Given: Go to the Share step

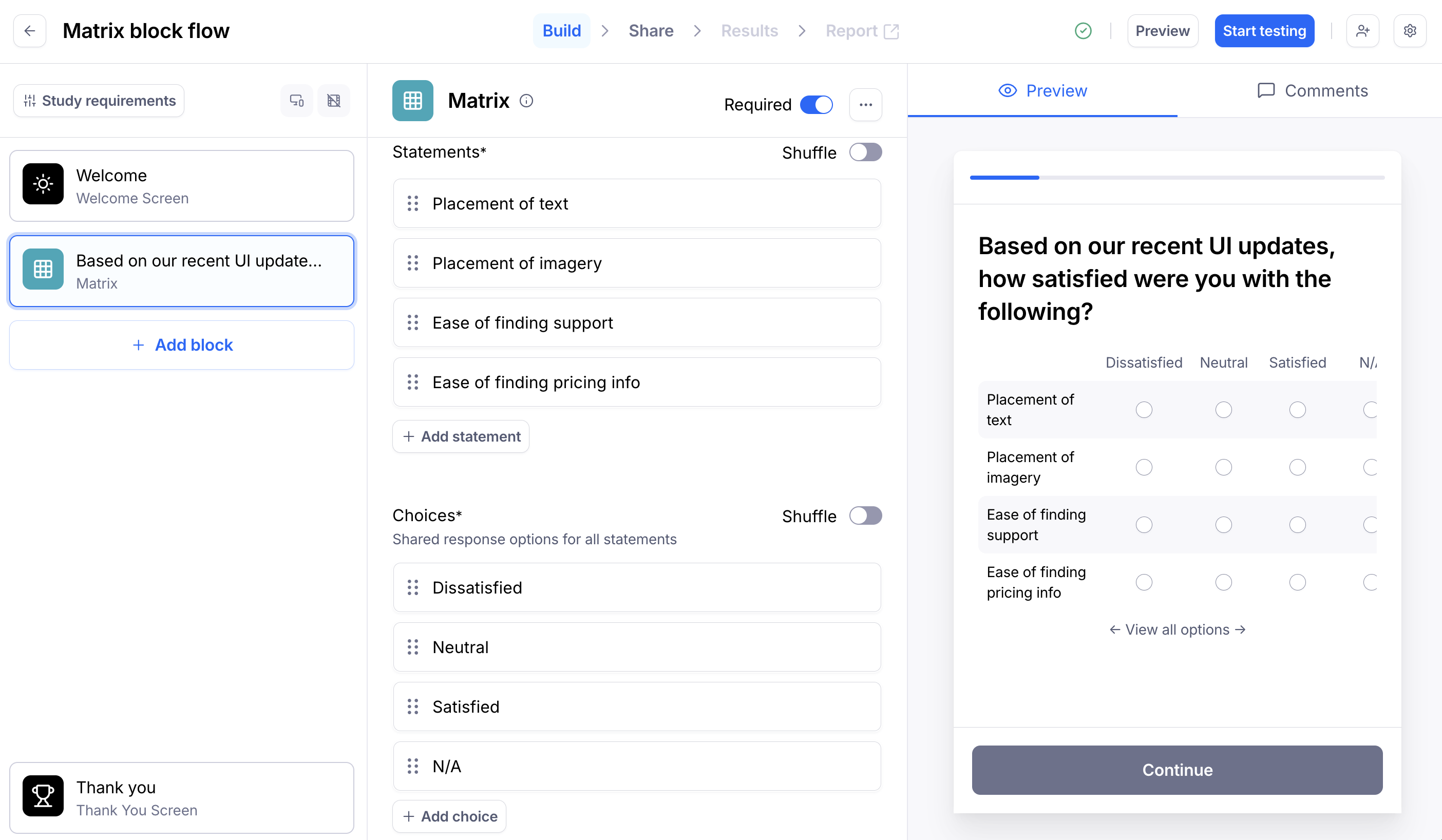Looking at the screenshot, I should coord(651,31).
